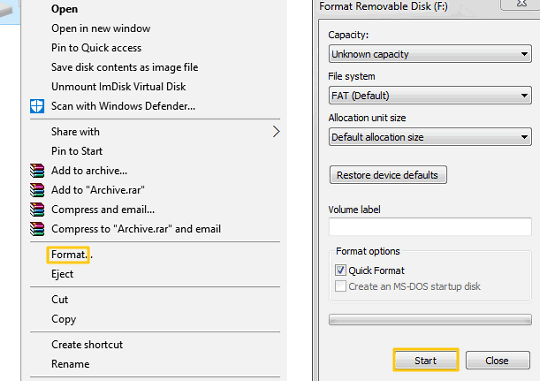Image resolution: width=540 pixels, height=381 pixels.
Task: Choose Rename in the context menu
Action: pyautogui.click(x=70, y=364)
